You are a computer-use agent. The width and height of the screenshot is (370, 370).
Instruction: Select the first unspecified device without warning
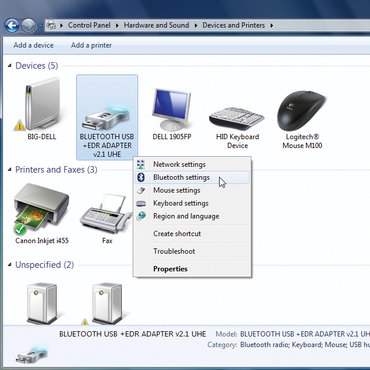[42, 303]
